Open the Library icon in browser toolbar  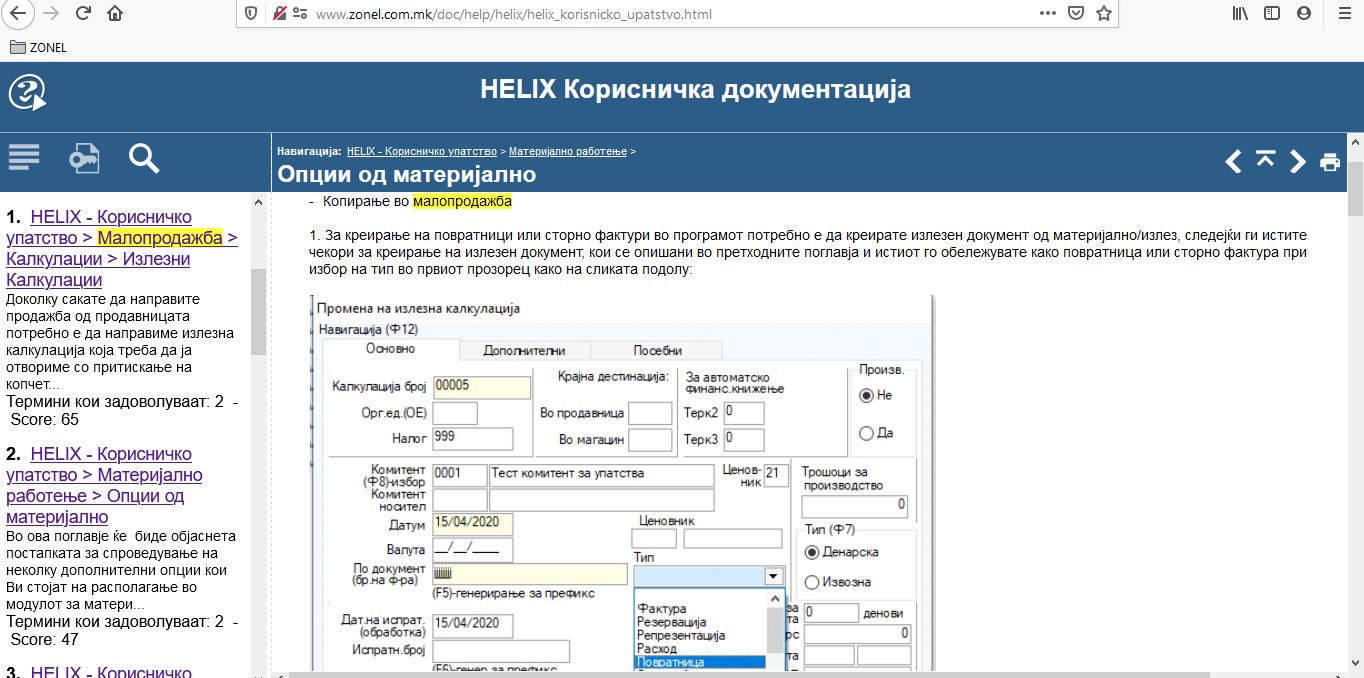(1240, 14)
